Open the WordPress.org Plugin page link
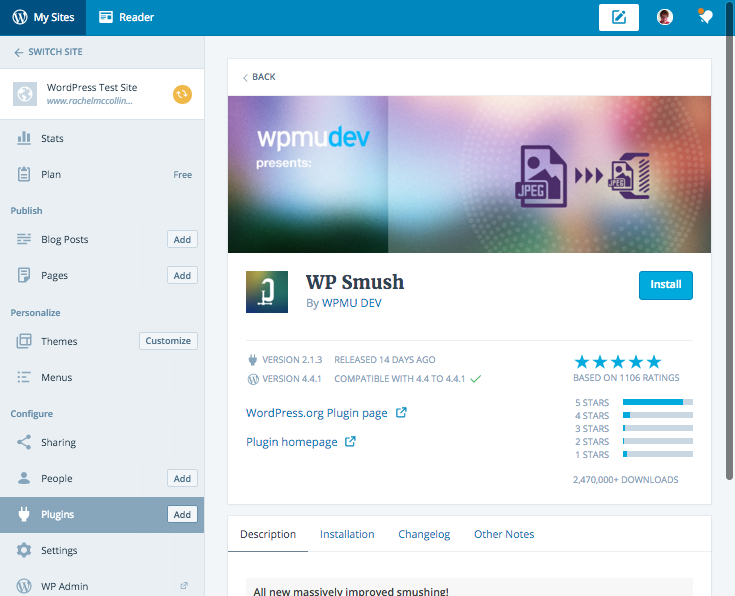Viewport: 735px width, 596px height. click(x=317, y=413)
